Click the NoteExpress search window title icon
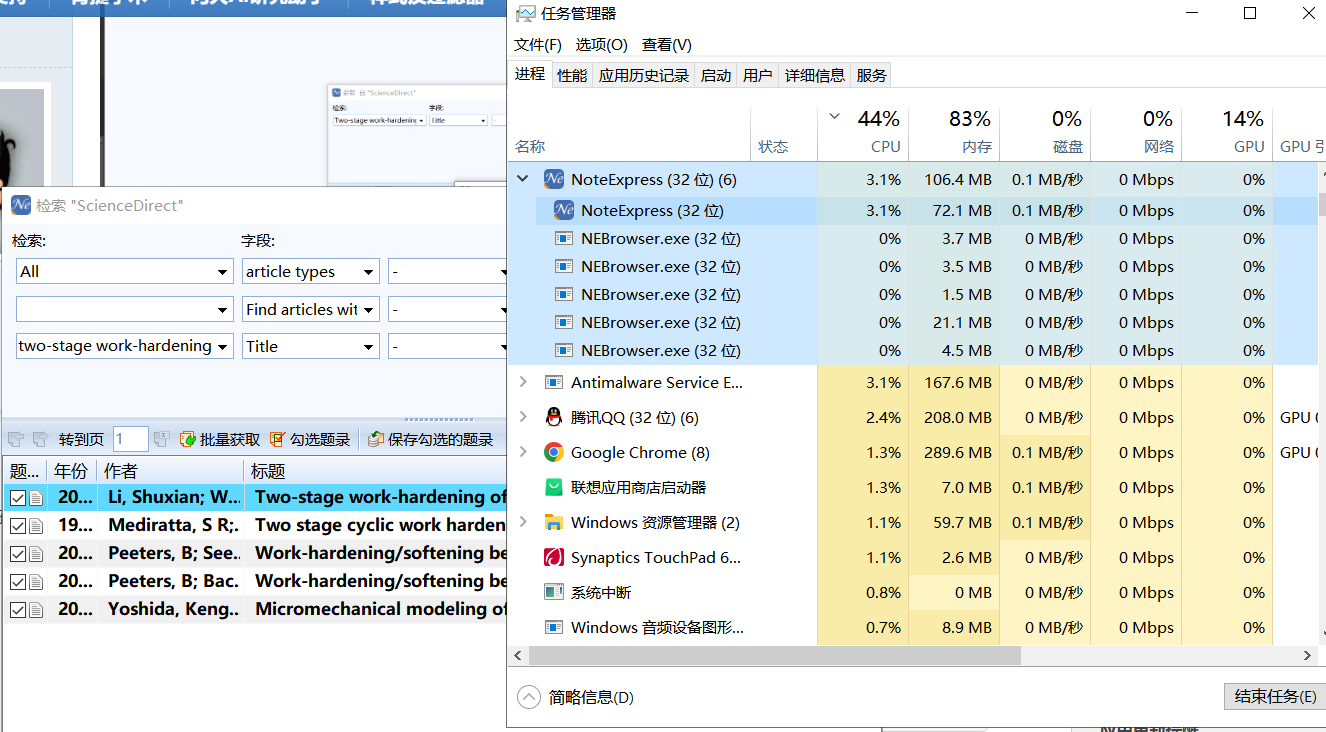This screenshot has height=732, width=1326. 21,205
